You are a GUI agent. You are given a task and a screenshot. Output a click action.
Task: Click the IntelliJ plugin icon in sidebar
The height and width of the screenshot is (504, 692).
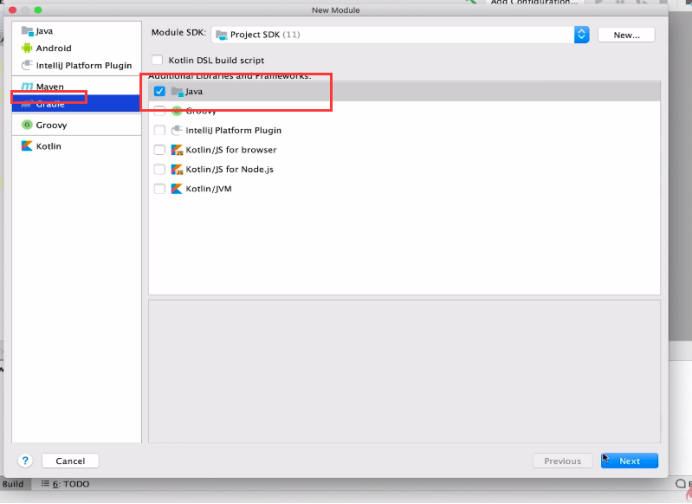click(27, 65)
